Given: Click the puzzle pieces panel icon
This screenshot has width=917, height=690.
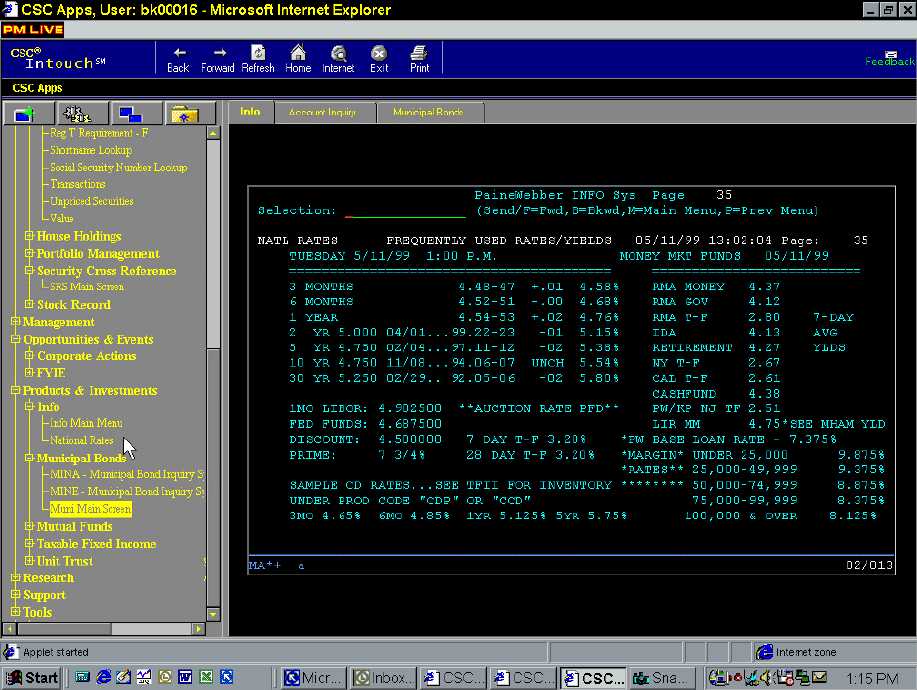Looking at the screenshot, I should (x=81, y=113).
